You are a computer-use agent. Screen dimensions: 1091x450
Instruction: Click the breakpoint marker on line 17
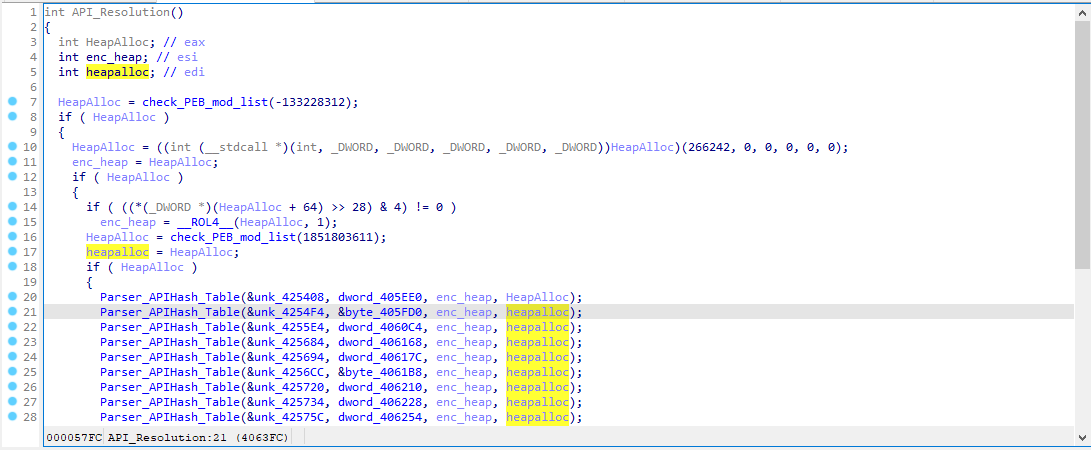tap(12, 252)
